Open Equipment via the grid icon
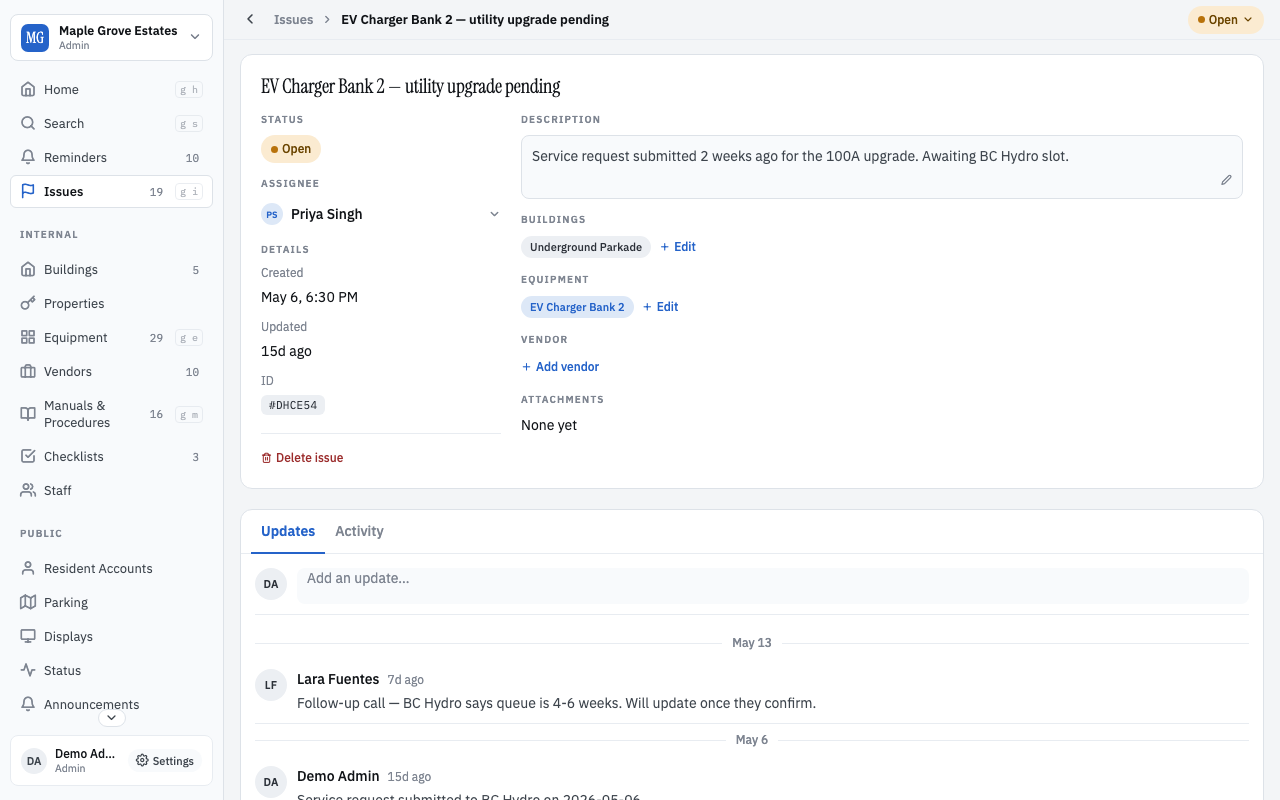Screen dimensions: 1280x800 point(28,337)
